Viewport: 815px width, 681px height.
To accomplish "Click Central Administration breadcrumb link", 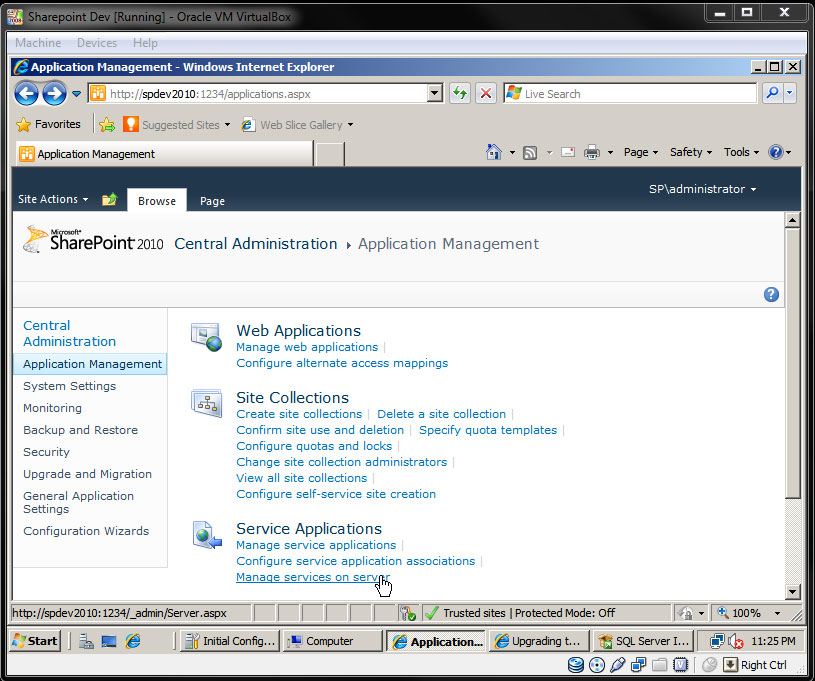I will tap(256, 244).
